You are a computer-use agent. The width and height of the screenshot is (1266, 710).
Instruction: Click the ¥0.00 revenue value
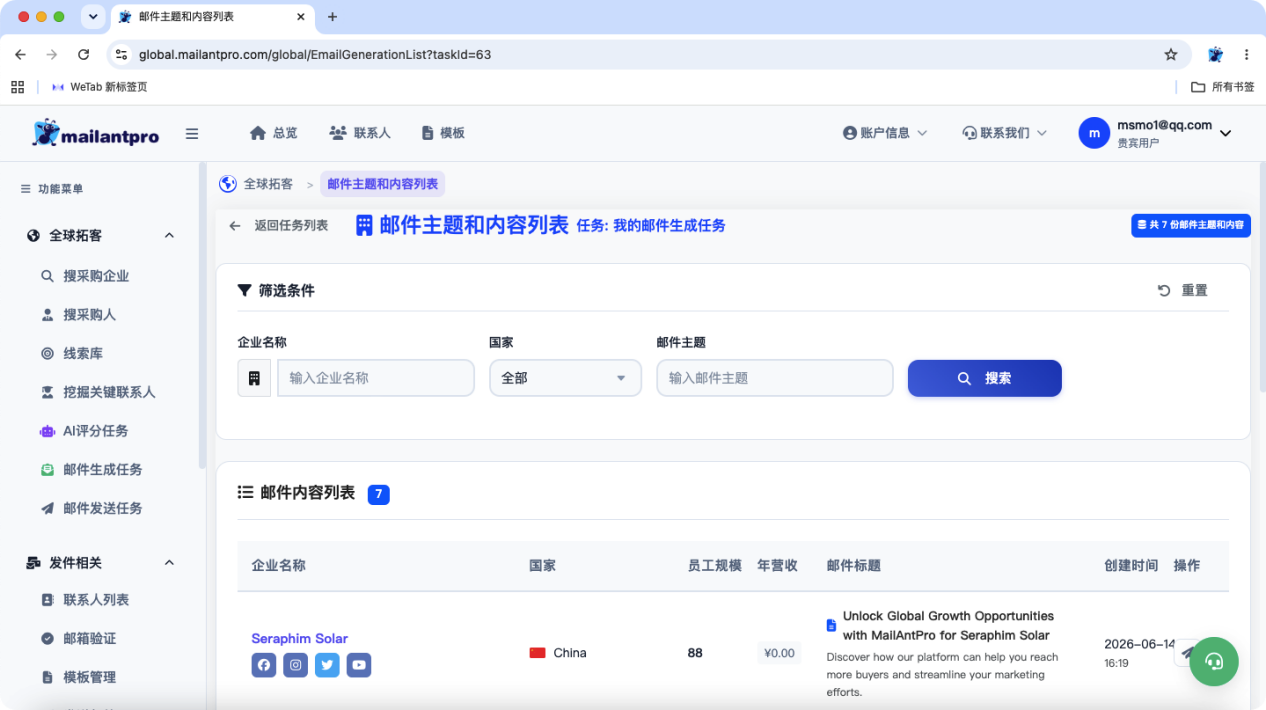click(779, 653)
